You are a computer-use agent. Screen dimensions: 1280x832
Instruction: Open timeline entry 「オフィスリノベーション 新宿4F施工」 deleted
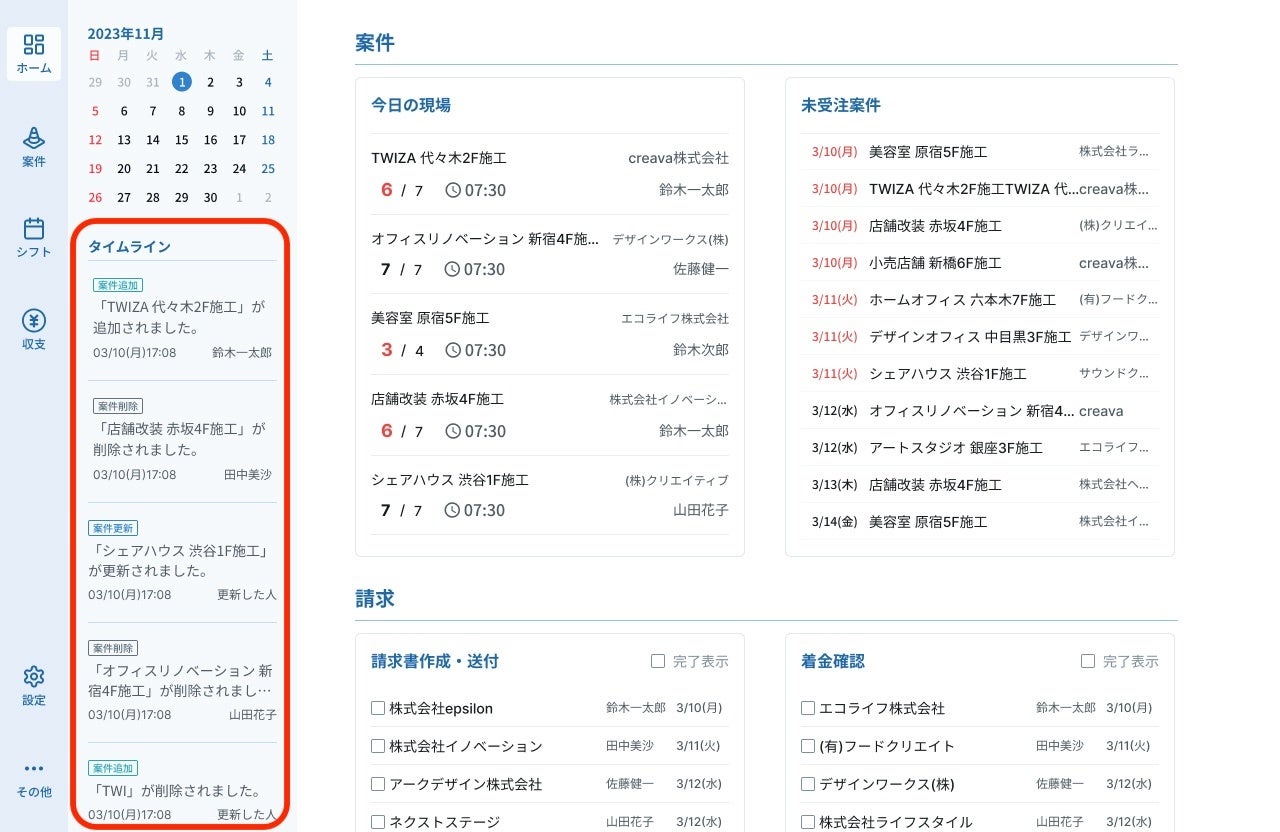click(182, 681)
